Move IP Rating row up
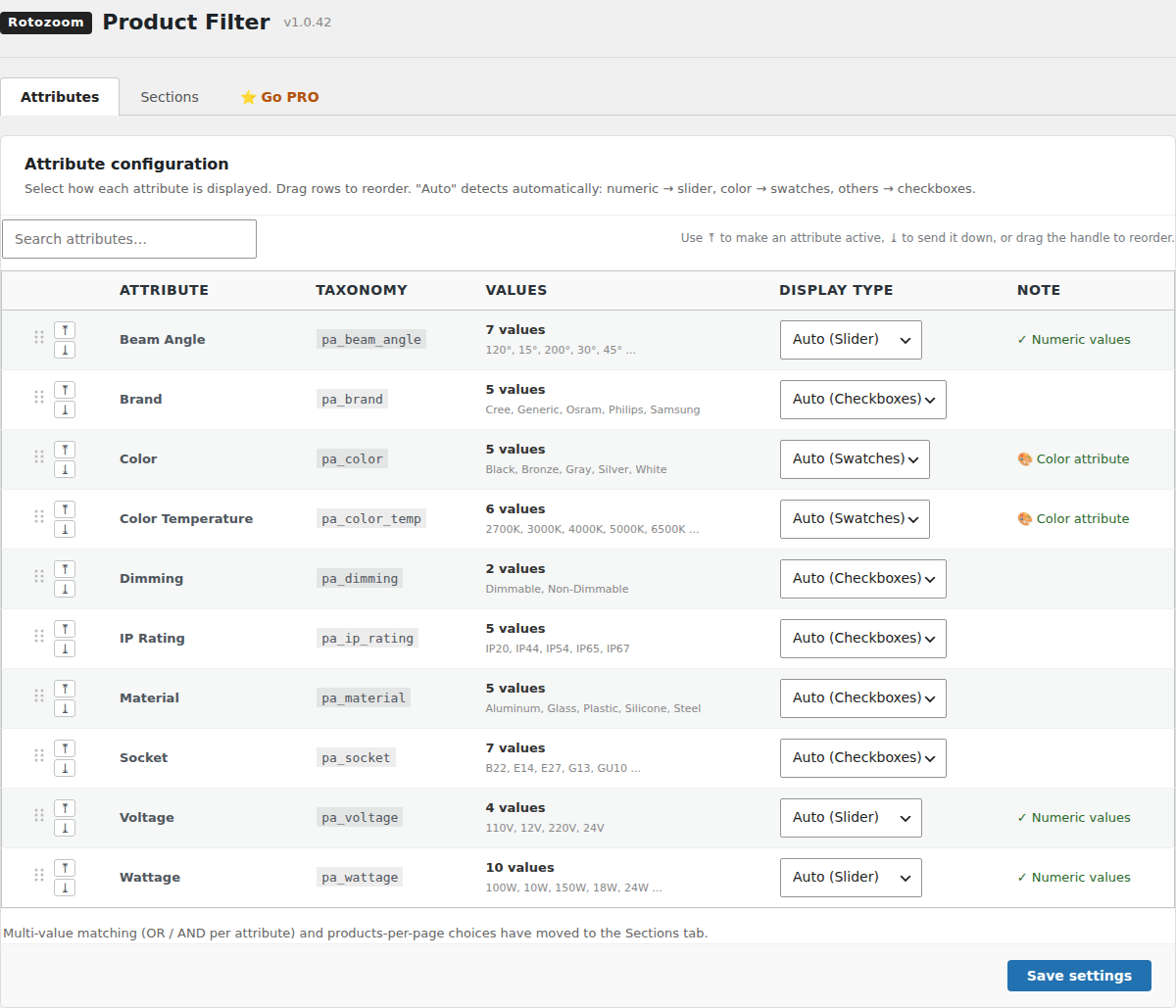The image size is (1176, 1008). tap(65, 629)
